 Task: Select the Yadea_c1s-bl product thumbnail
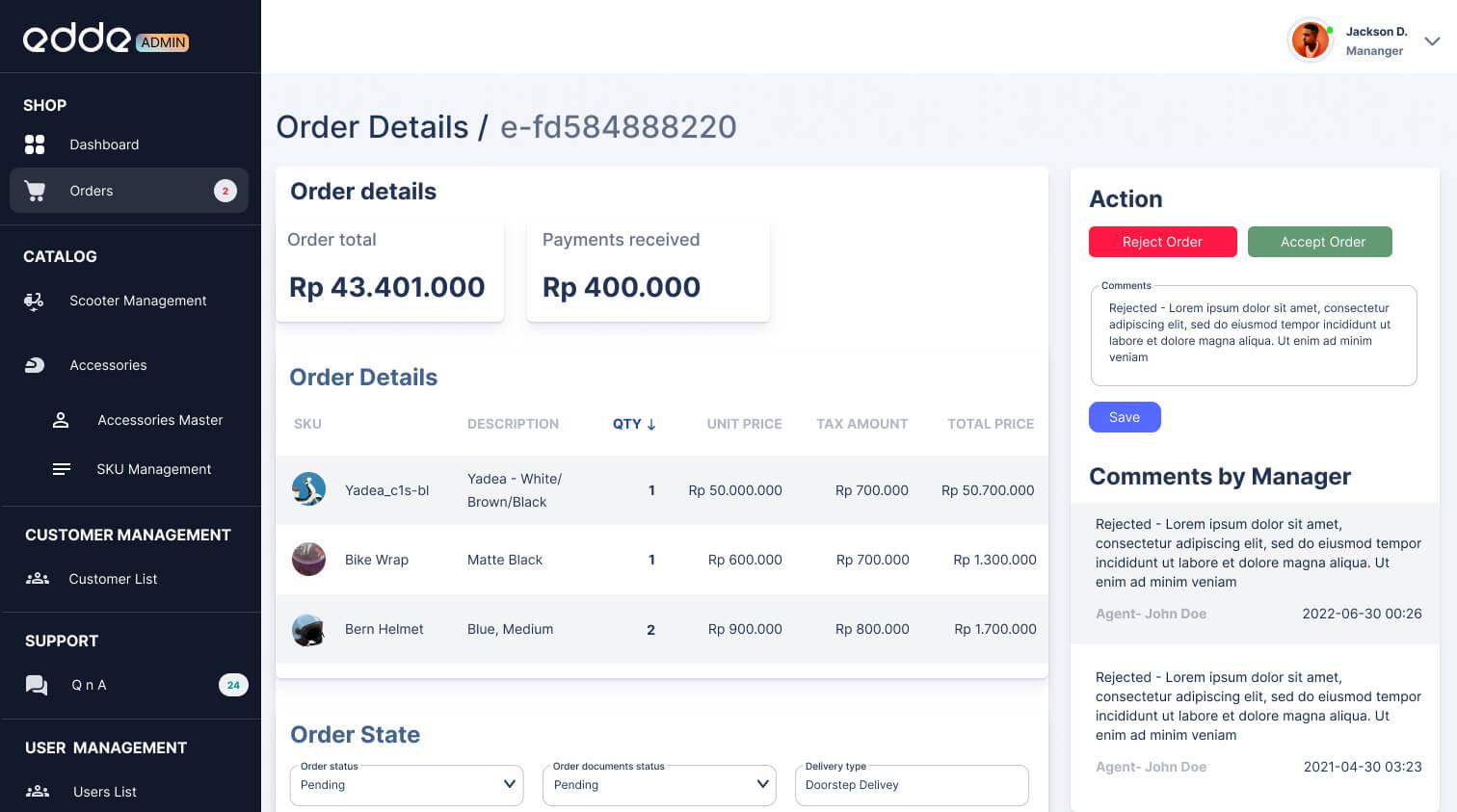[x=308, y=489]
